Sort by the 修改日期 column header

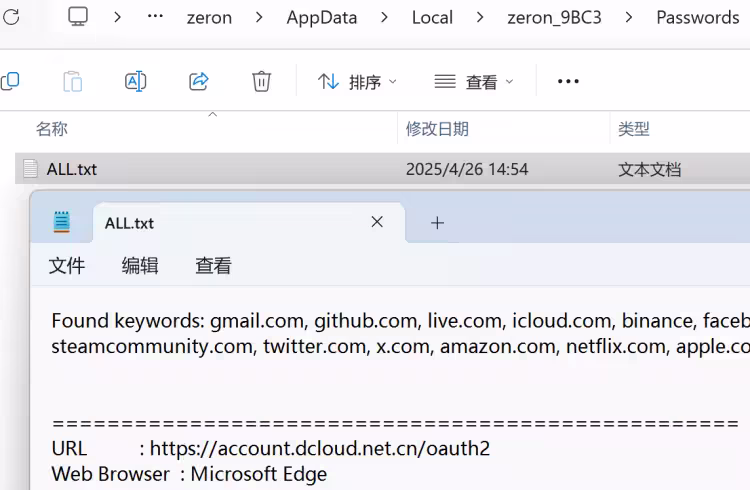pyautogui.click(x=437, y=129)
